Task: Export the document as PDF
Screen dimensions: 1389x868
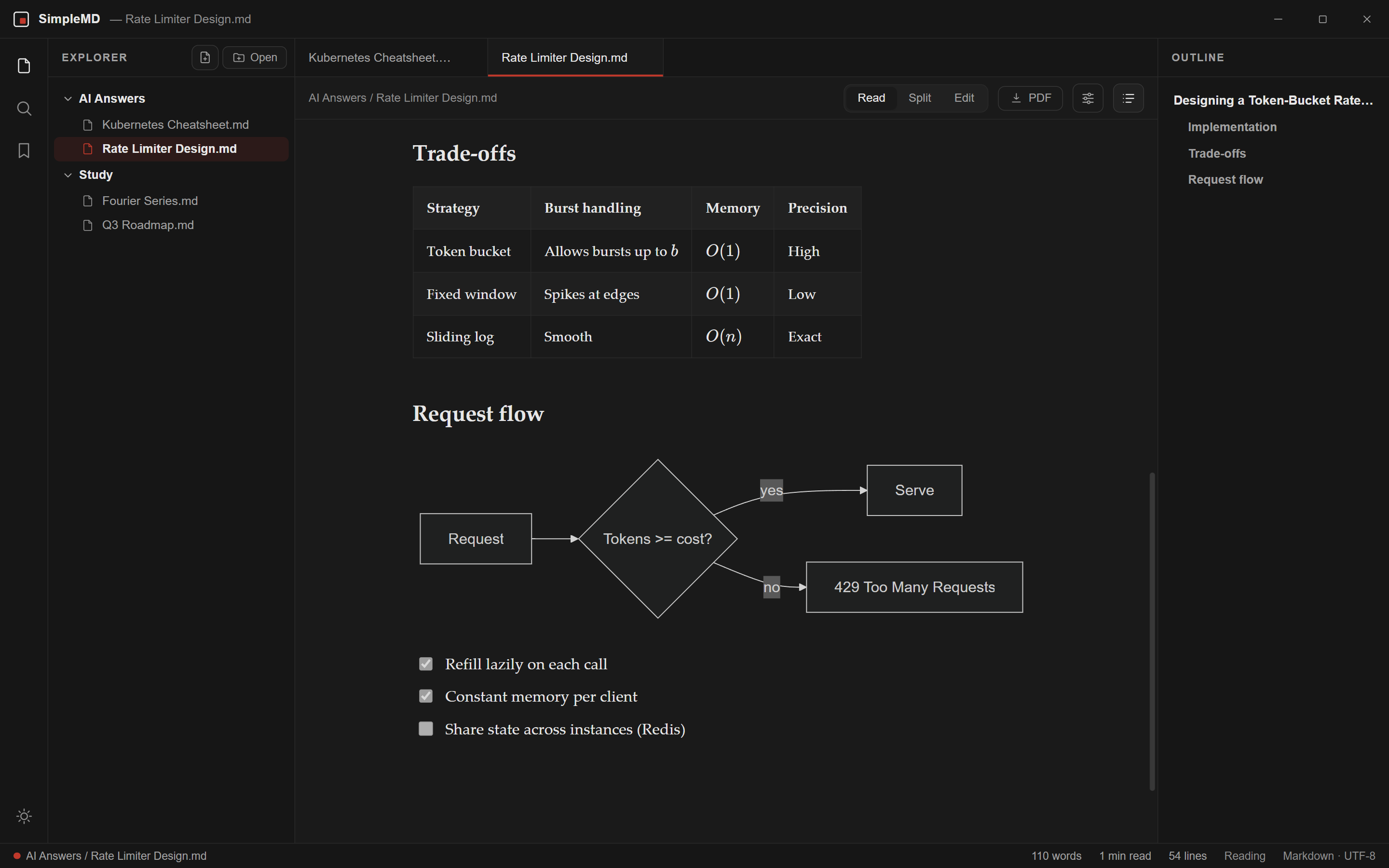Action: (1030, 98)
